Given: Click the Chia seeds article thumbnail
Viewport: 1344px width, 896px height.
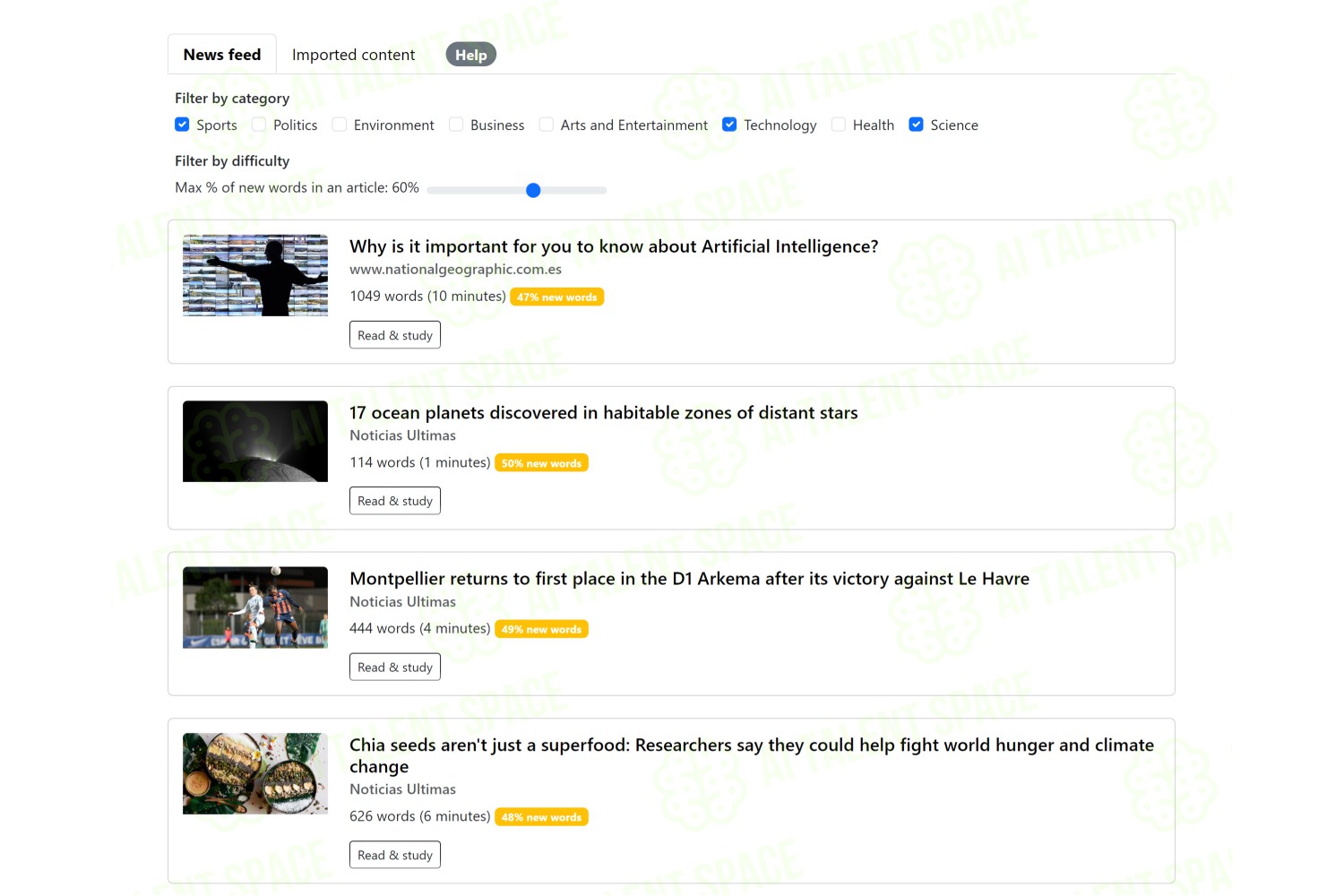Looking at the screenshot, I should [x=255, y=773].
